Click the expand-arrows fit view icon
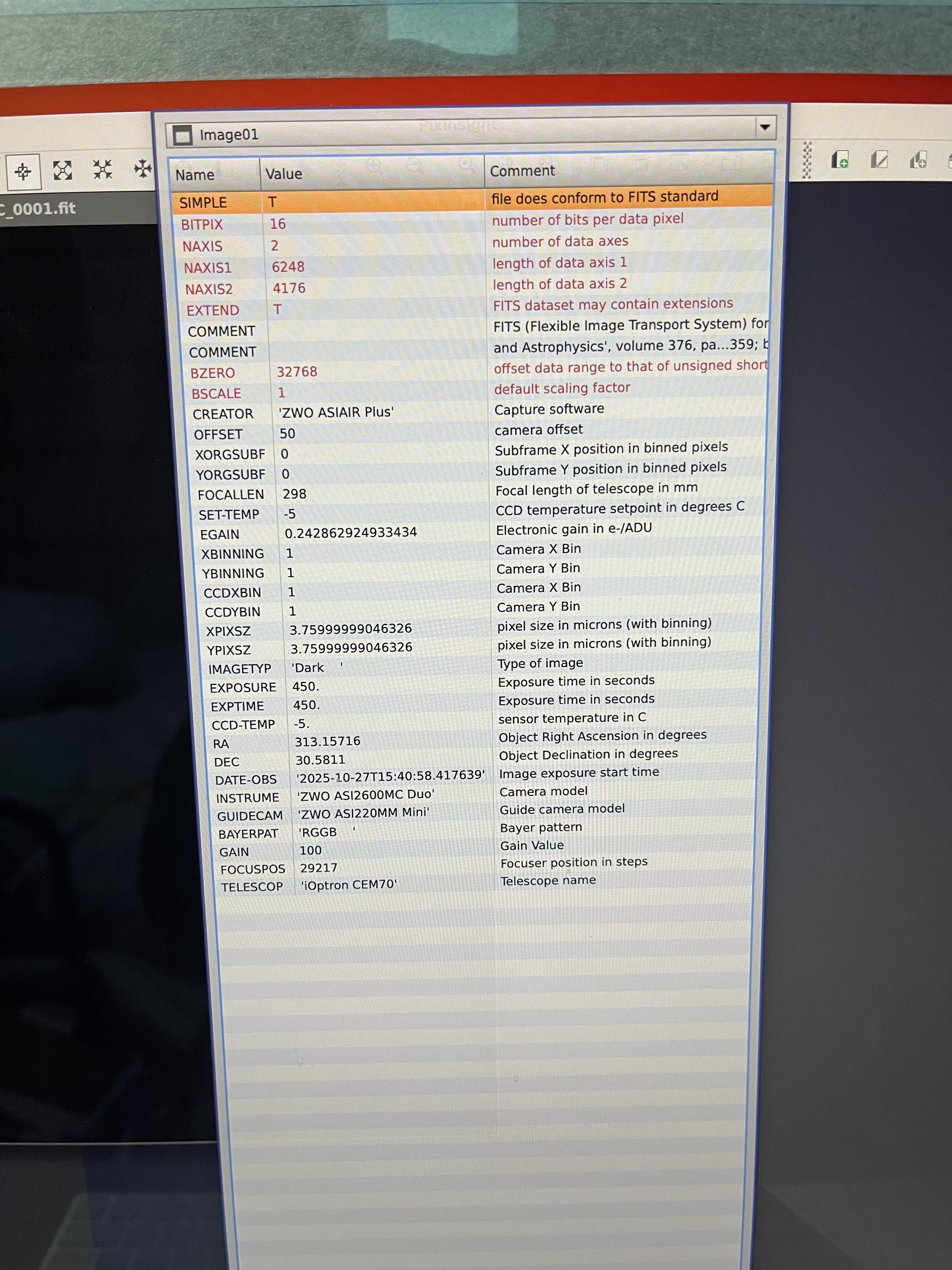Image resolution: width=952 pixels, height=1270 pixels. click(x=63, y=170)
